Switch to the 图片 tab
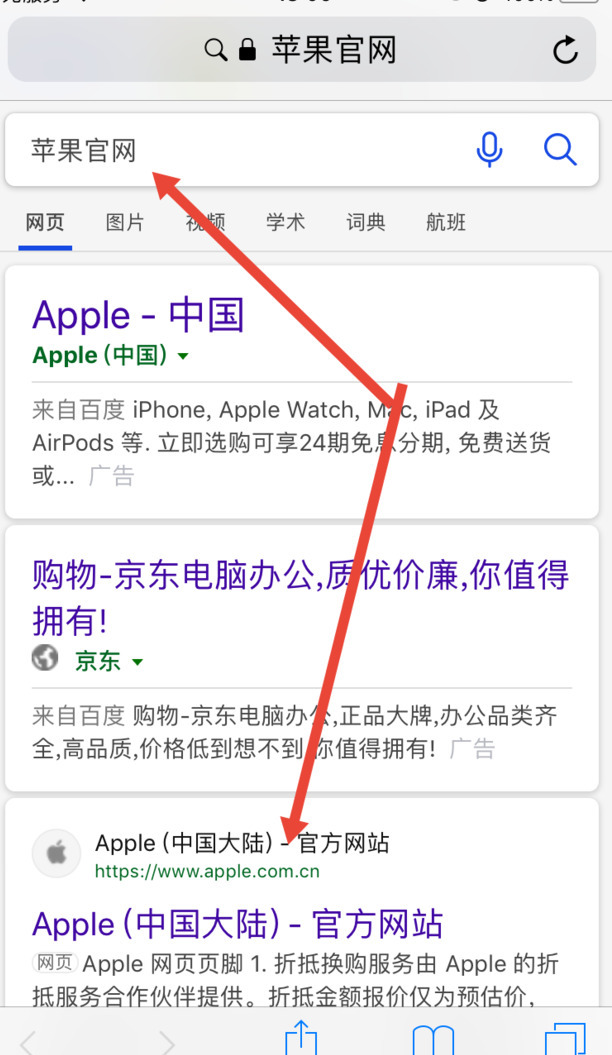This screenshot has width=612, height=1055. click(x=125, y=222)
